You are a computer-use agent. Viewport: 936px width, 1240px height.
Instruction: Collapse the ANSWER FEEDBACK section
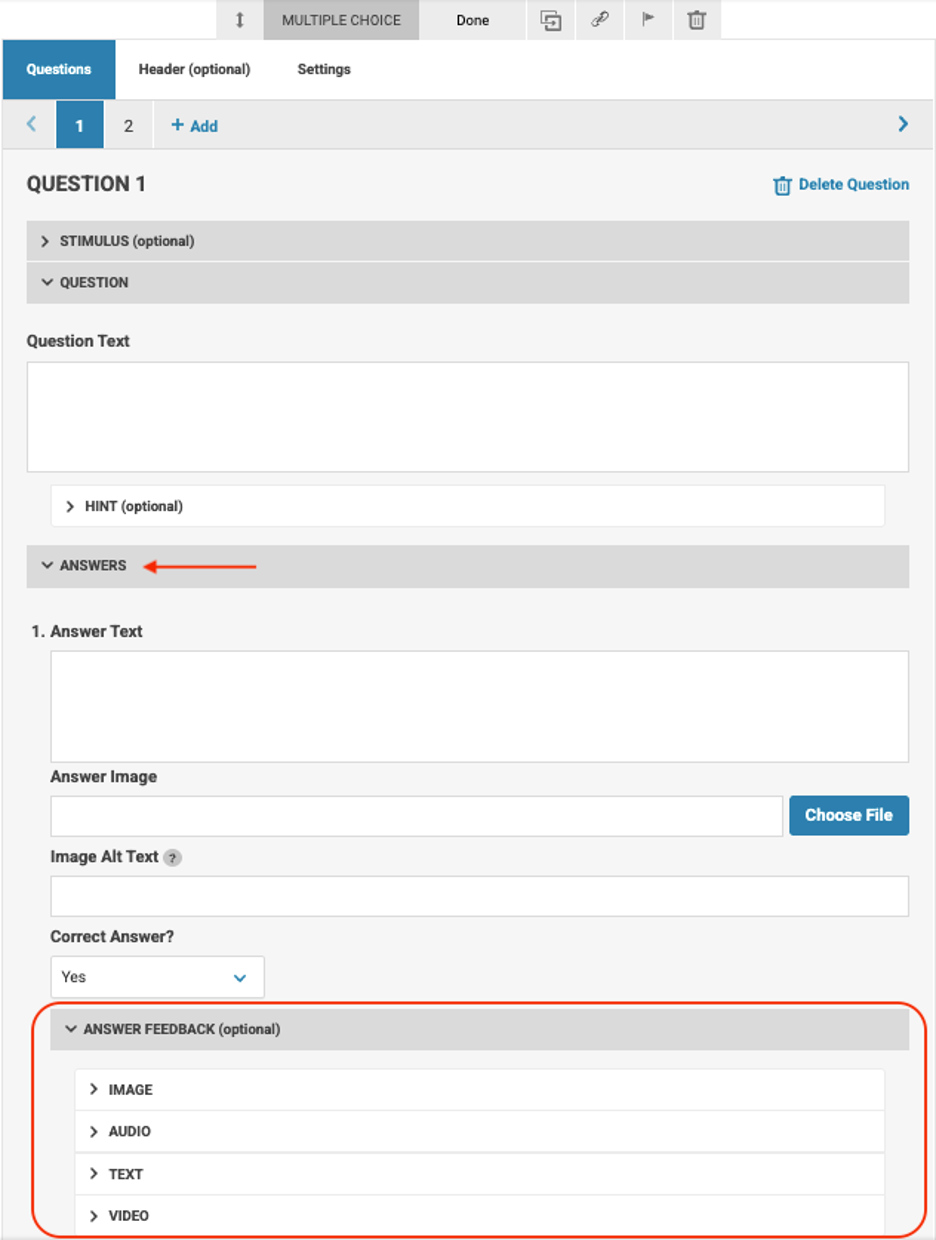pyautogui.click(x=480, y=1029)
